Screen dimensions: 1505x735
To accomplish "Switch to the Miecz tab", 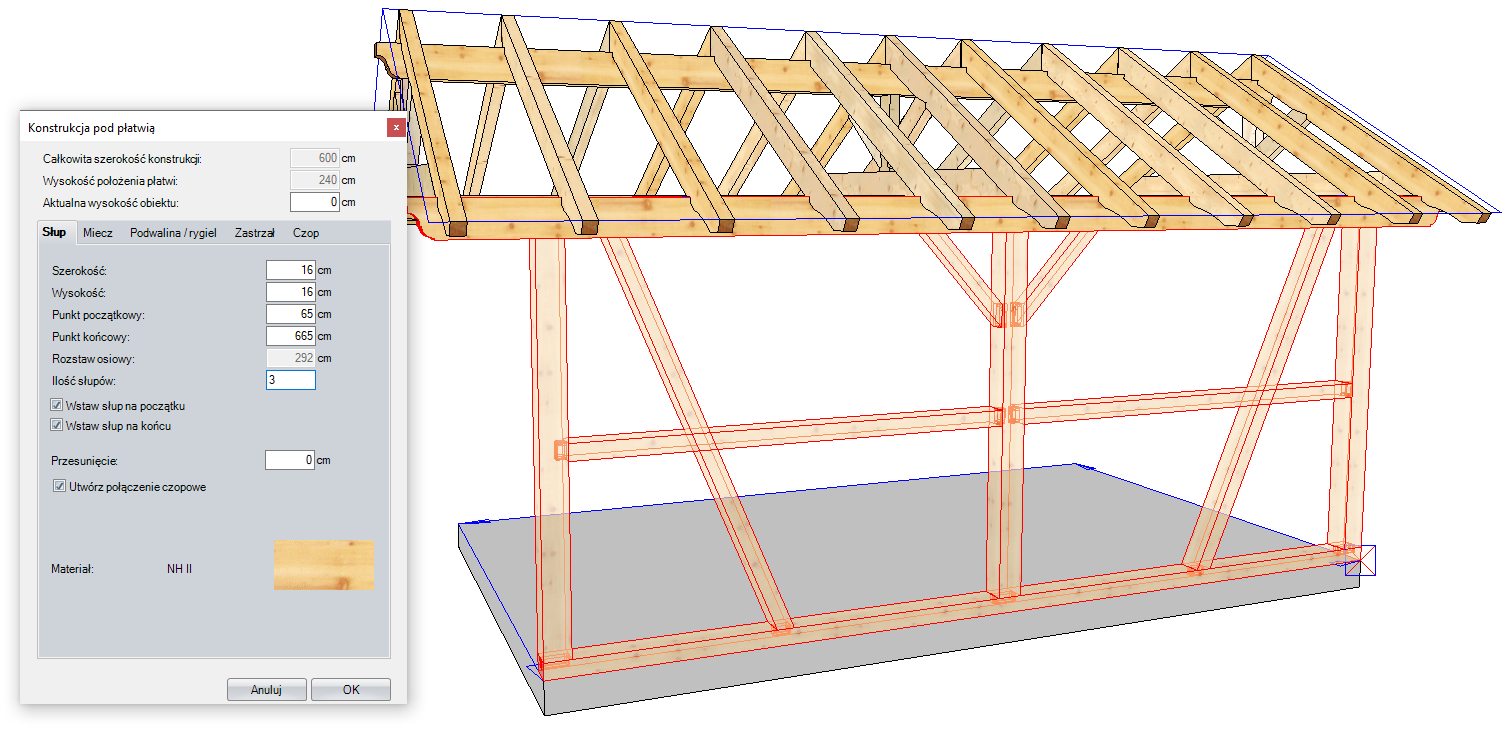I will tap(97, 233).
